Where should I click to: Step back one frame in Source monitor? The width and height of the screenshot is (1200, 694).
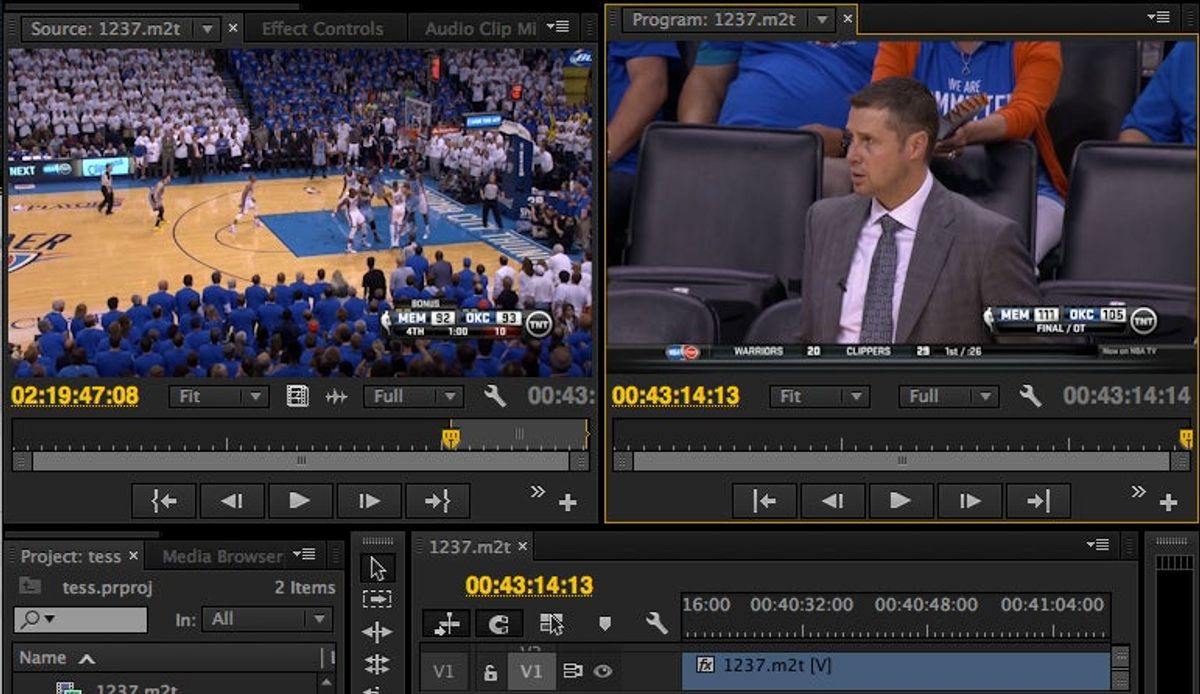pos(232,500)
